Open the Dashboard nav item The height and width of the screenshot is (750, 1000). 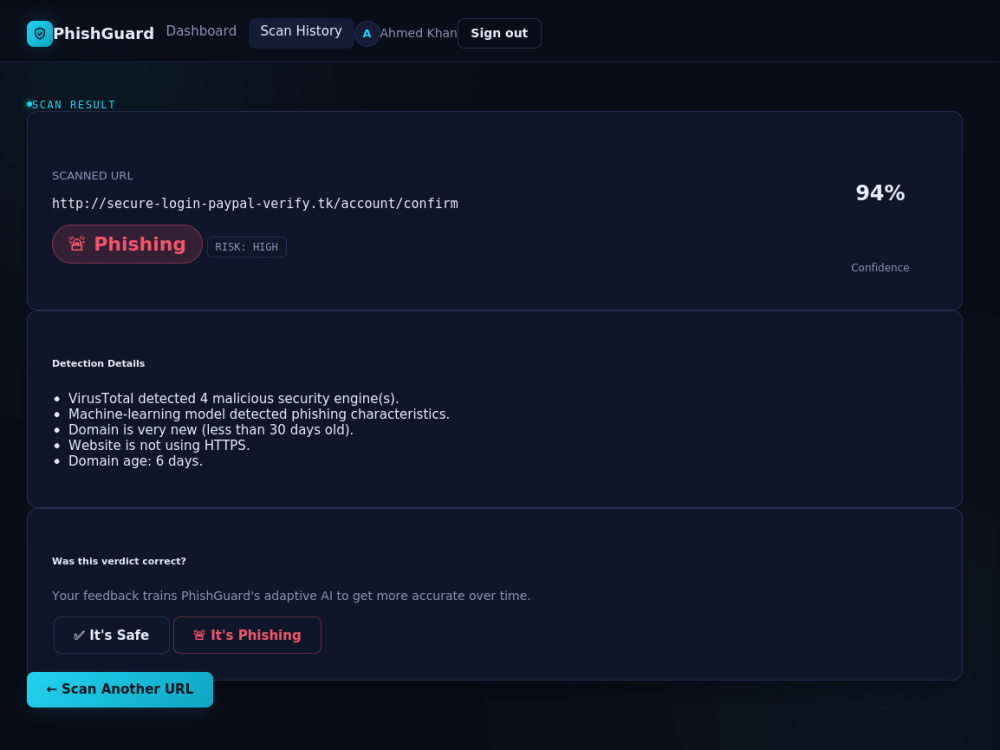[x=201, y=31]
